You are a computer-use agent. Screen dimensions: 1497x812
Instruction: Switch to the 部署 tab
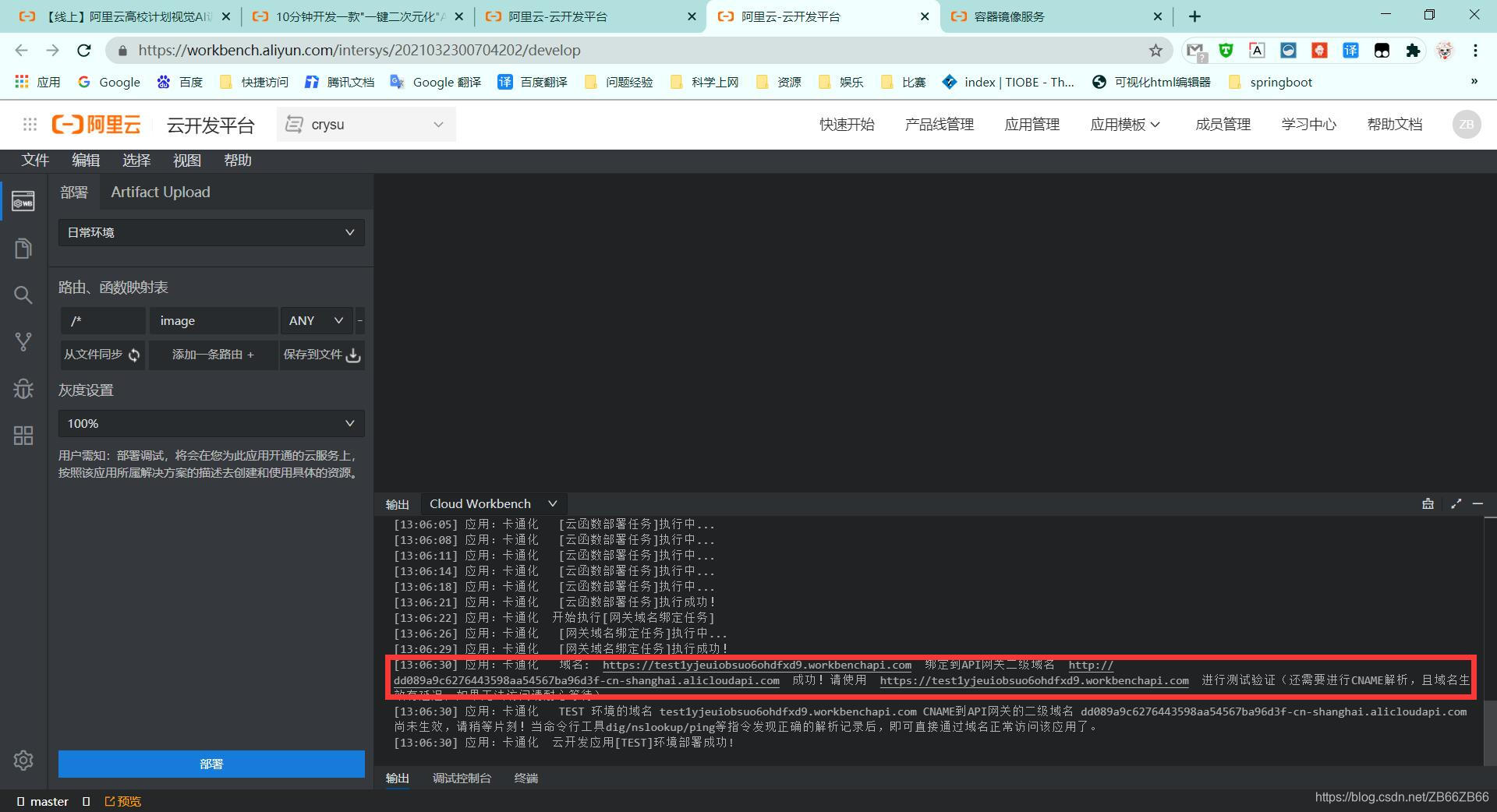74,192
